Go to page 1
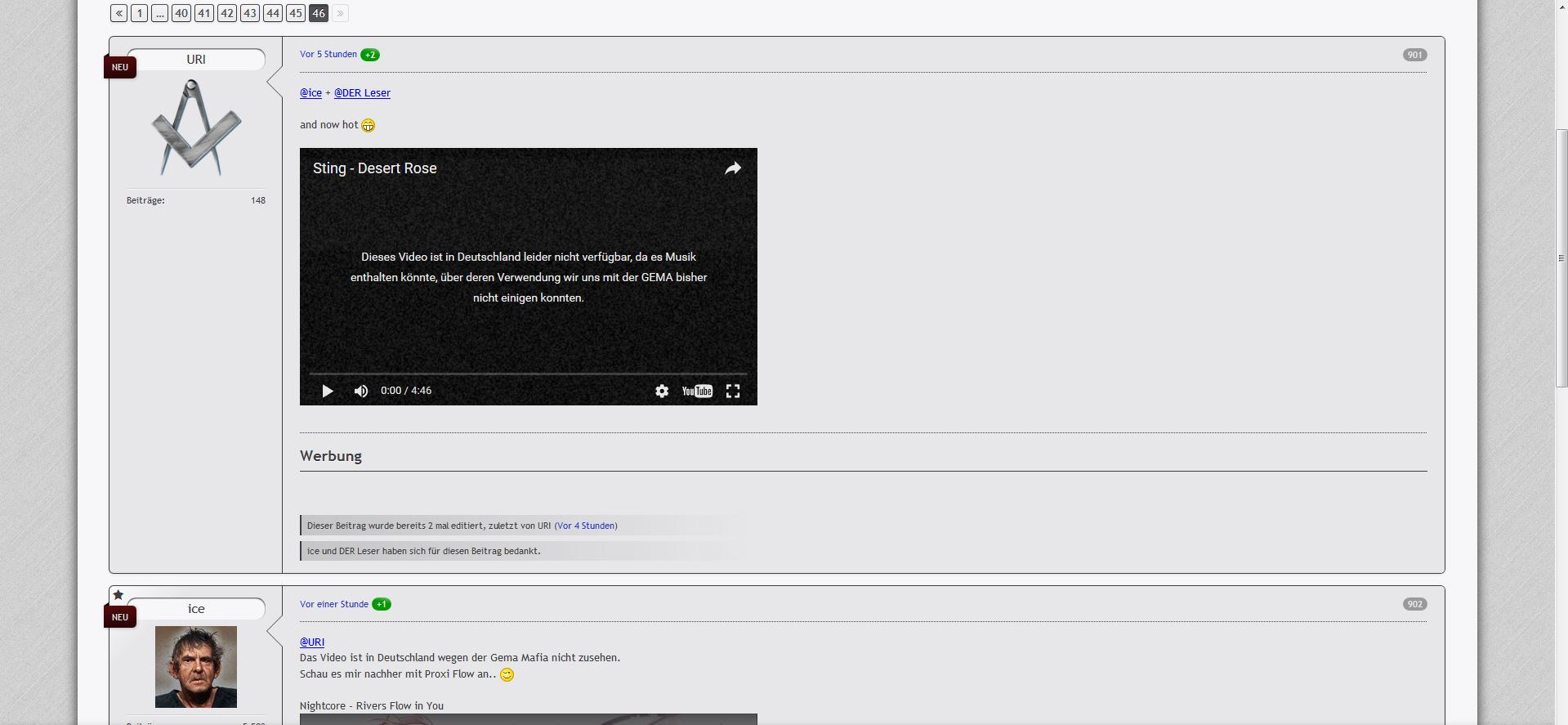The image size is (1568, 725). (x=140, y=13)
